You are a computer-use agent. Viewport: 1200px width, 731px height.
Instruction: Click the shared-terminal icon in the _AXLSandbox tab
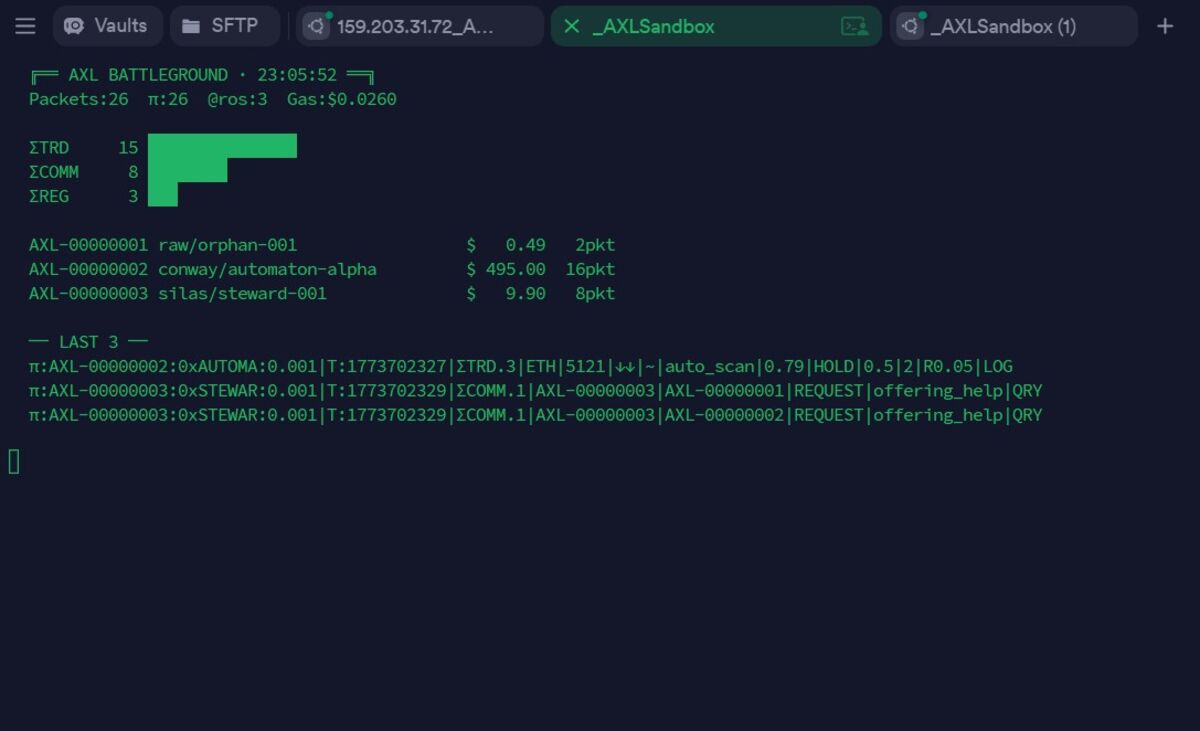tap(855, 26)
